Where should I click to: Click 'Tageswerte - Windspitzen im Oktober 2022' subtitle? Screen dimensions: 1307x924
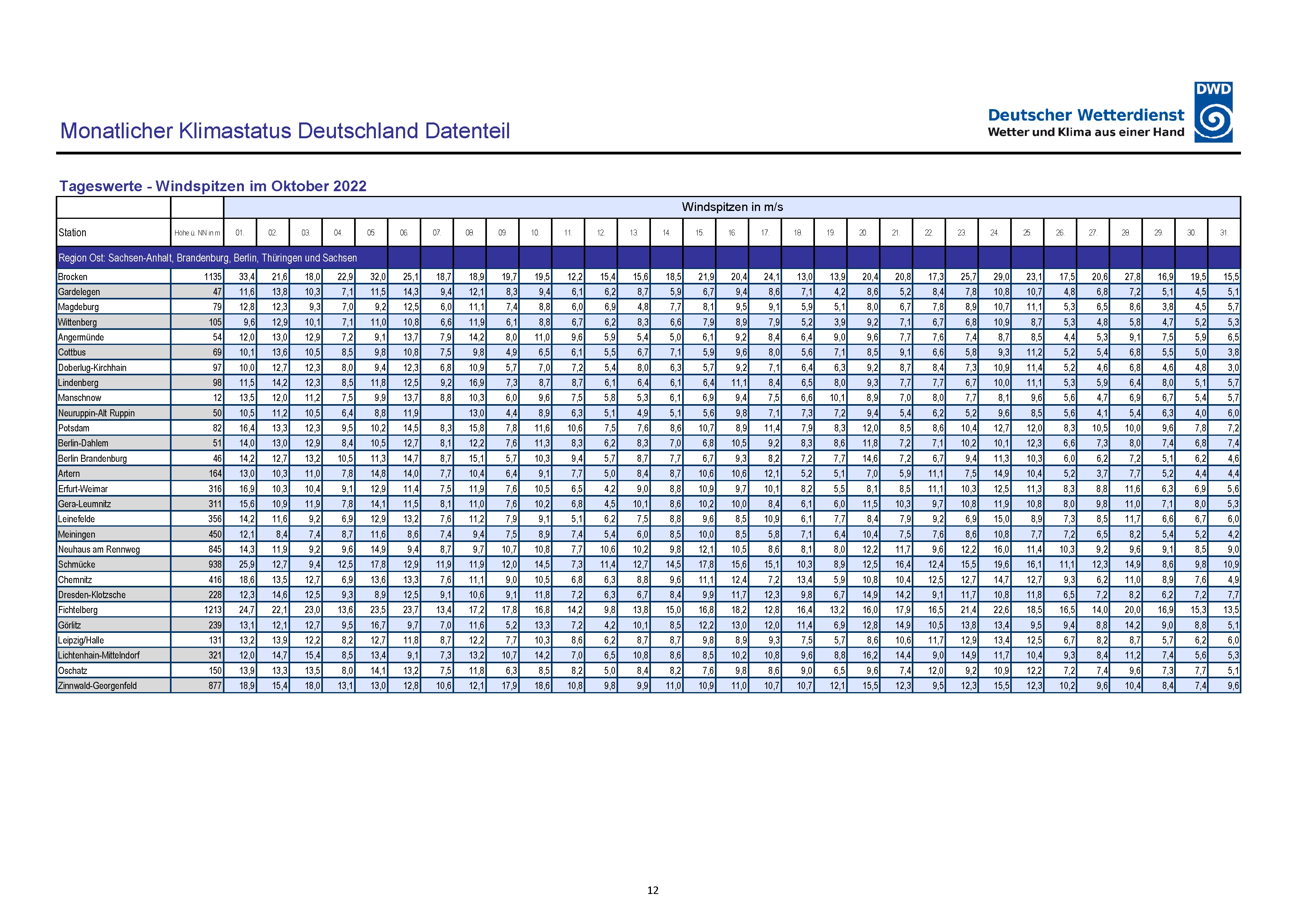tap(213, 186)
